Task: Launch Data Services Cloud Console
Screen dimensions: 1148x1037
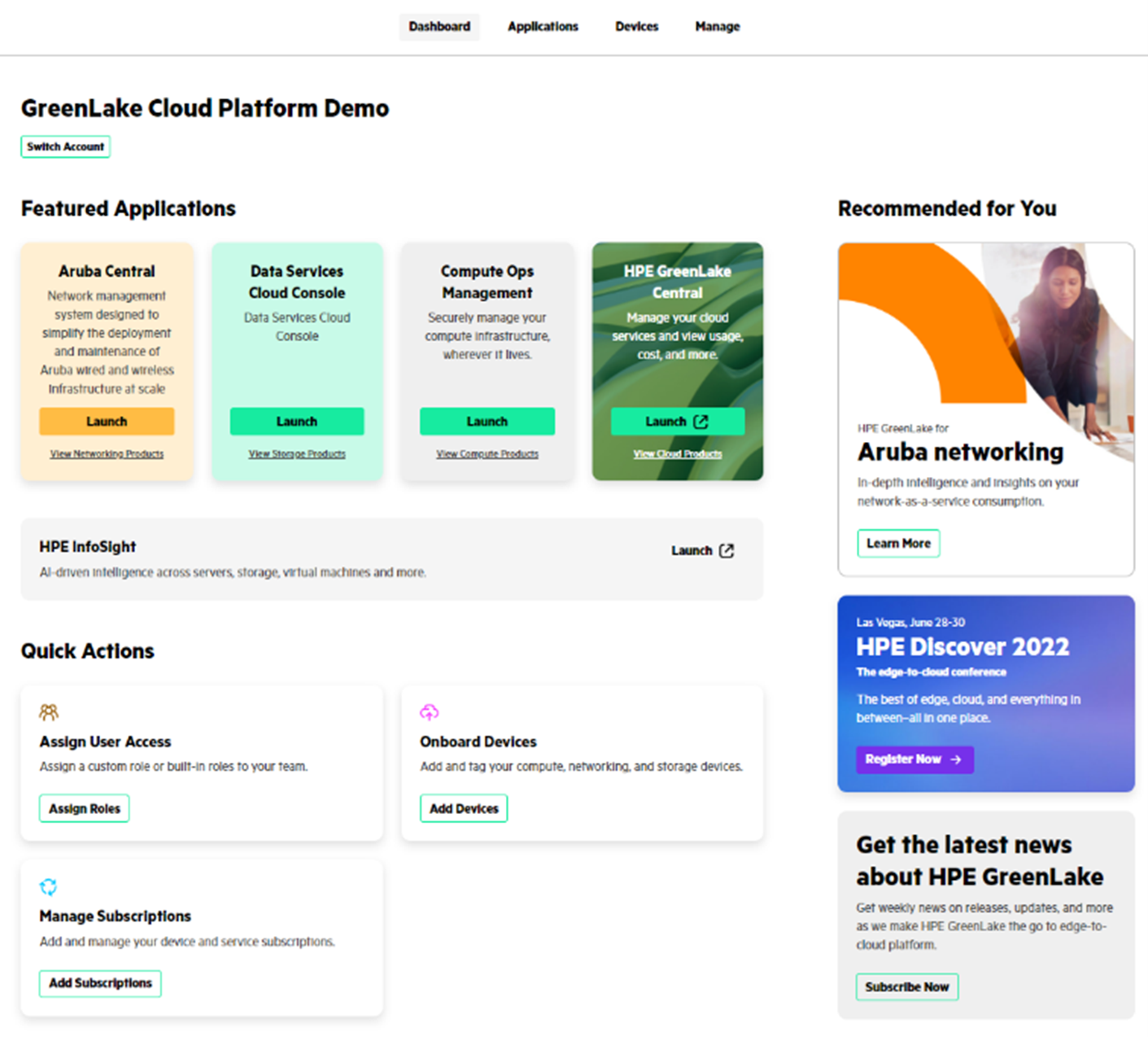Action: 297,422
